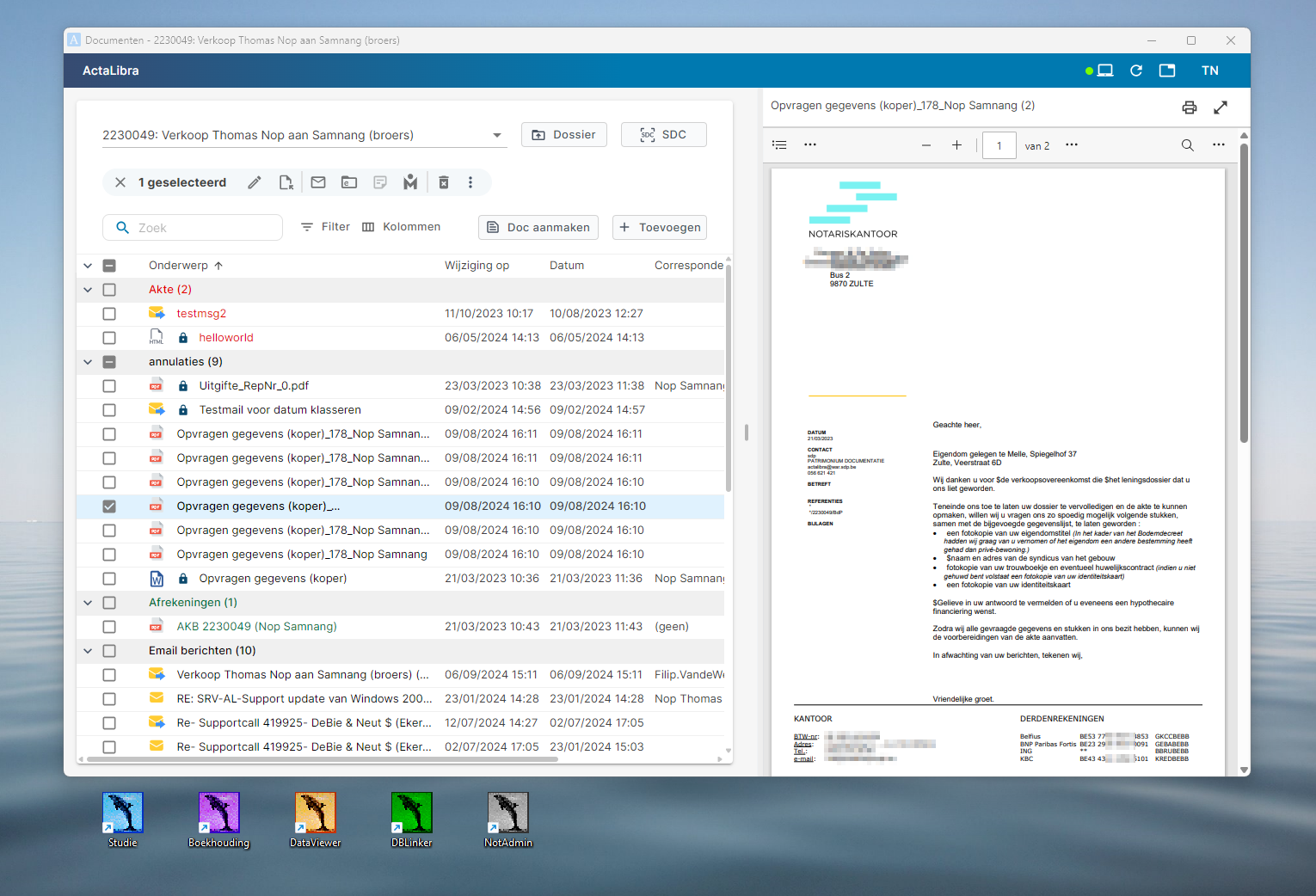Image resolution: width=1316 pixels, height=896 pixels.
Task: Toggle the 'annulaties (9)' group checkbox
Action: (x=109, y=362)
